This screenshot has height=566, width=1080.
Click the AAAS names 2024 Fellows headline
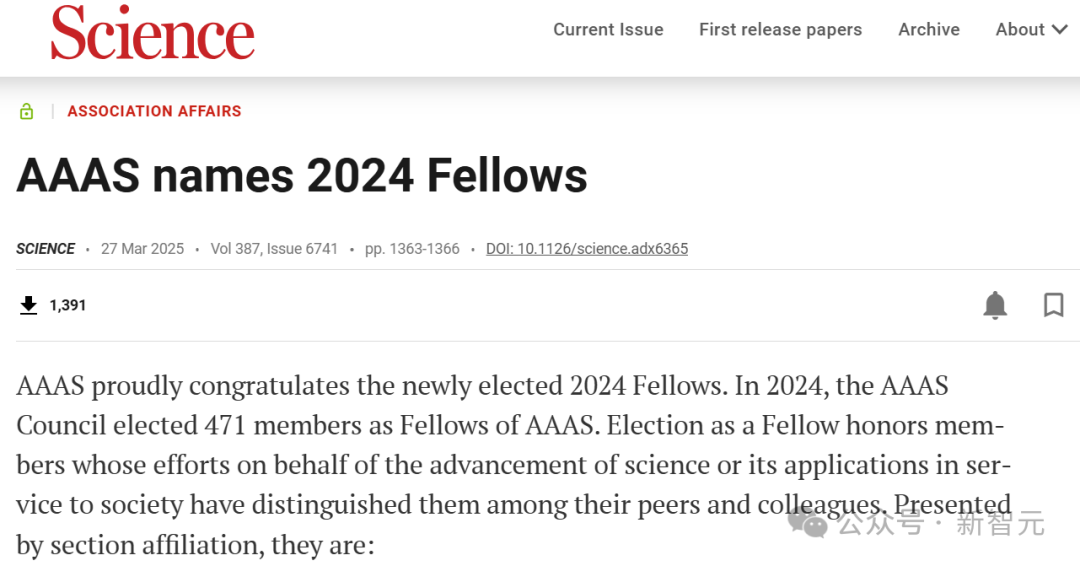302,176
